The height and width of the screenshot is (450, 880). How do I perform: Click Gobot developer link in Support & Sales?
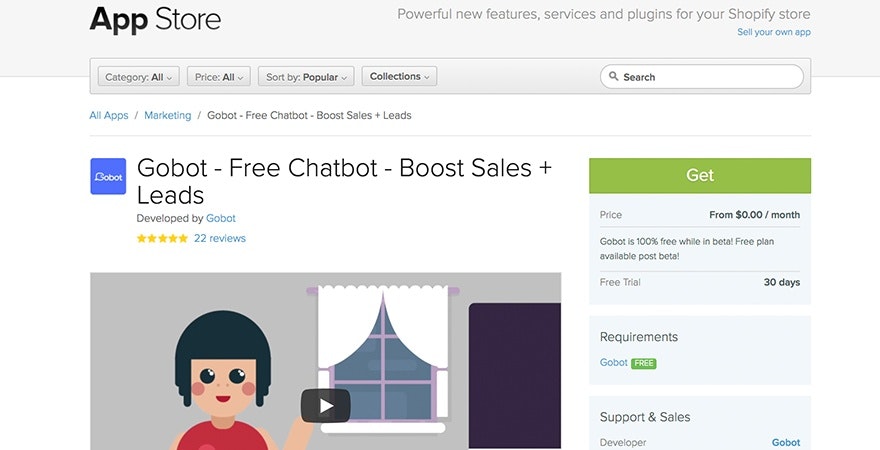click(x=786, y=443)
